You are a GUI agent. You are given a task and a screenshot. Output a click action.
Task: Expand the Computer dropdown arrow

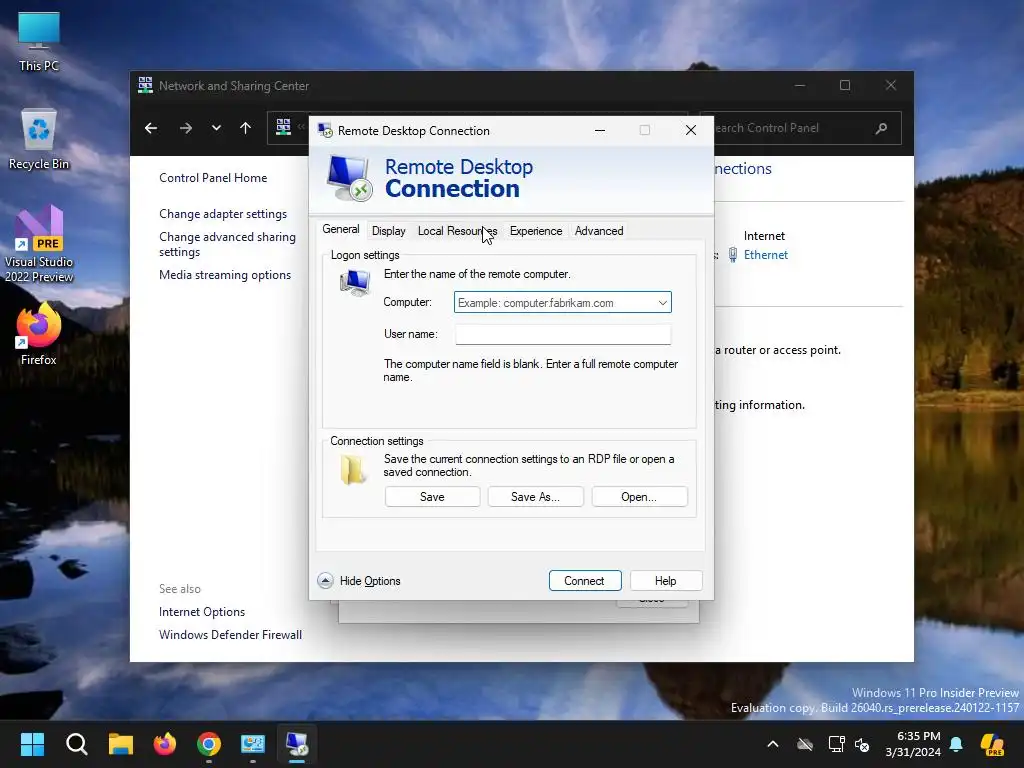pyautogui.click(x=662, y=302)
